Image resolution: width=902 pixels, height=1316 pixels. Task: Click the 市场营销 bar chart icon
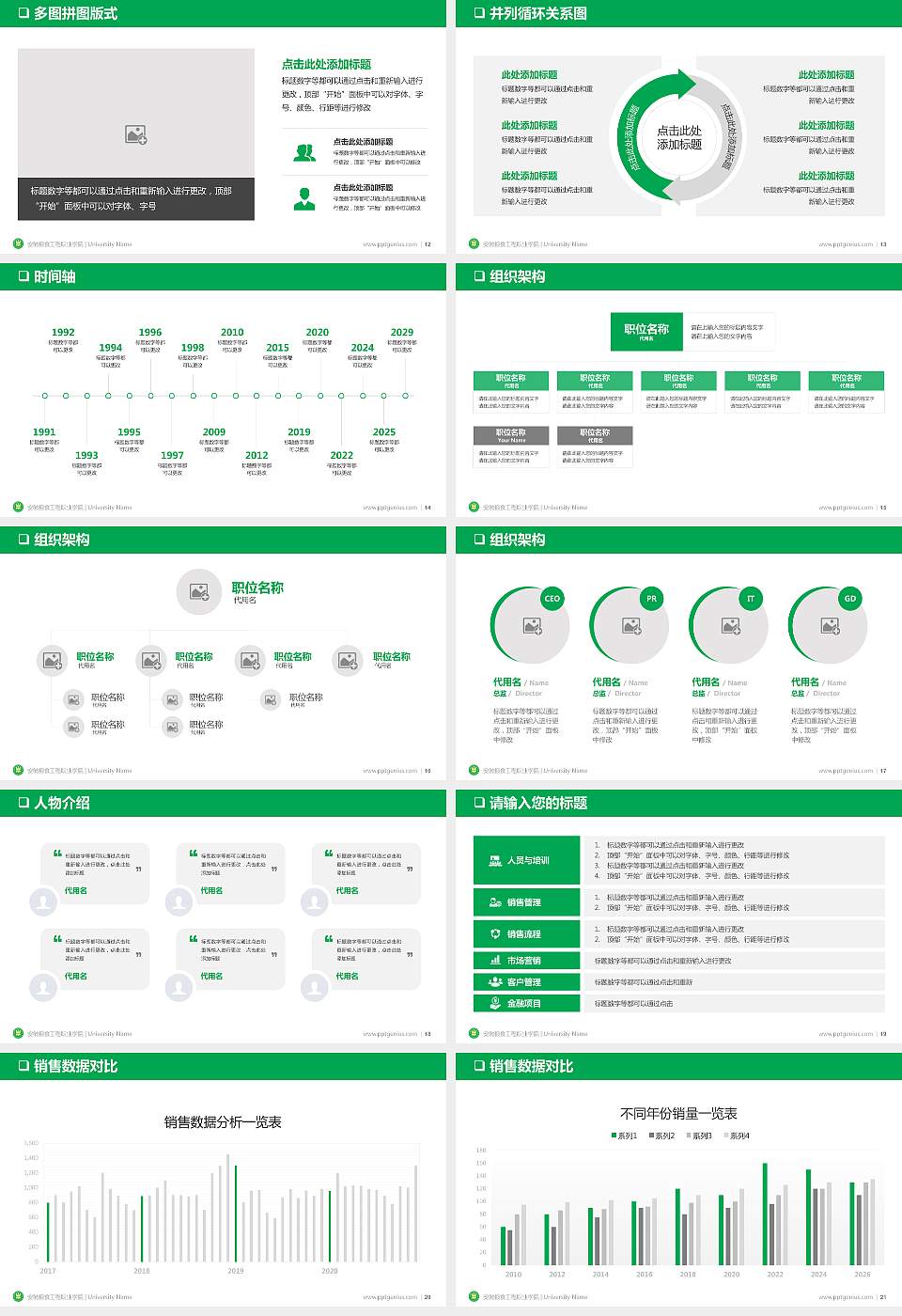[495, 960]
